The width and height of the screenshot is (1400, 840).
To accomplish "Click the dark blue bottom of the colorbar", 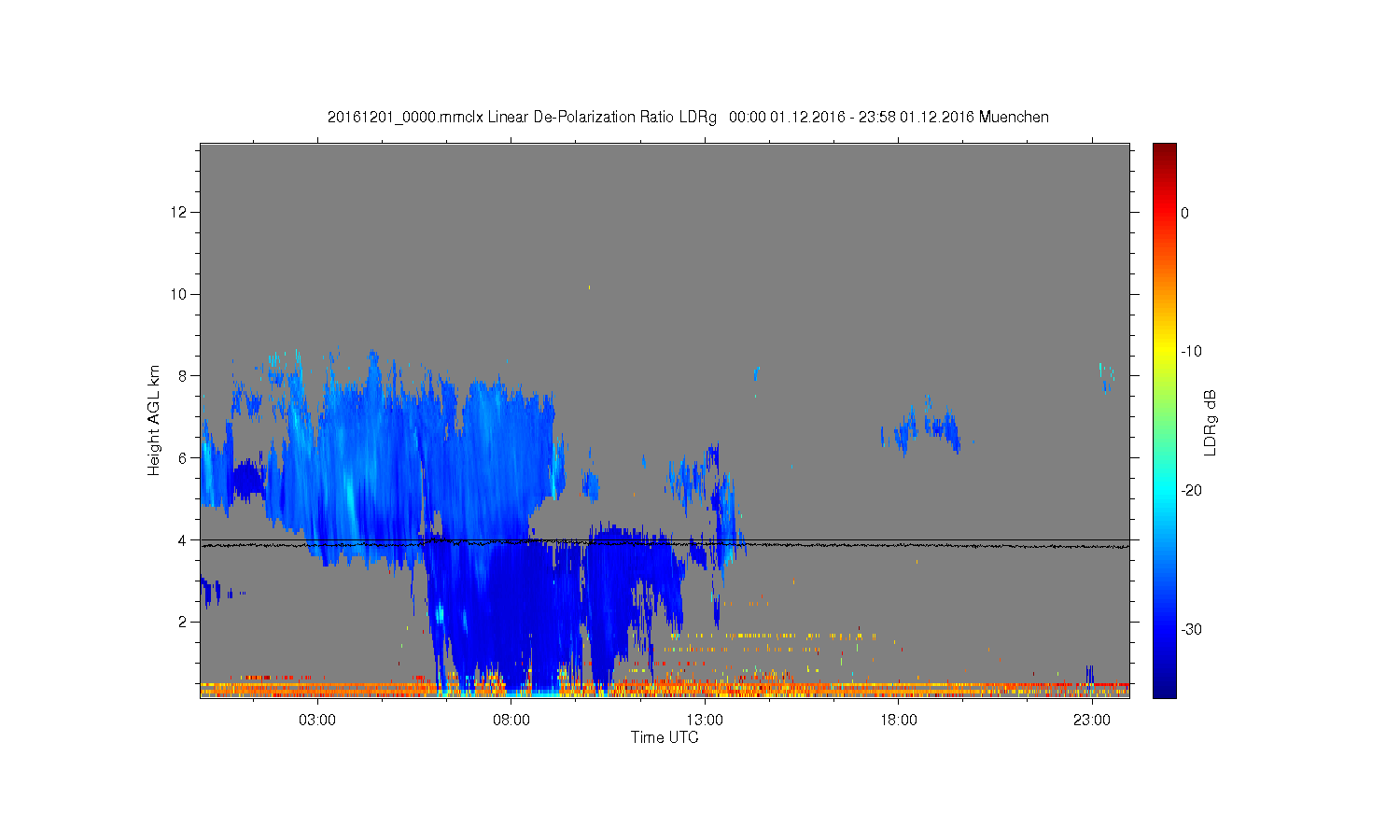I will click(x=1165, y=689).
